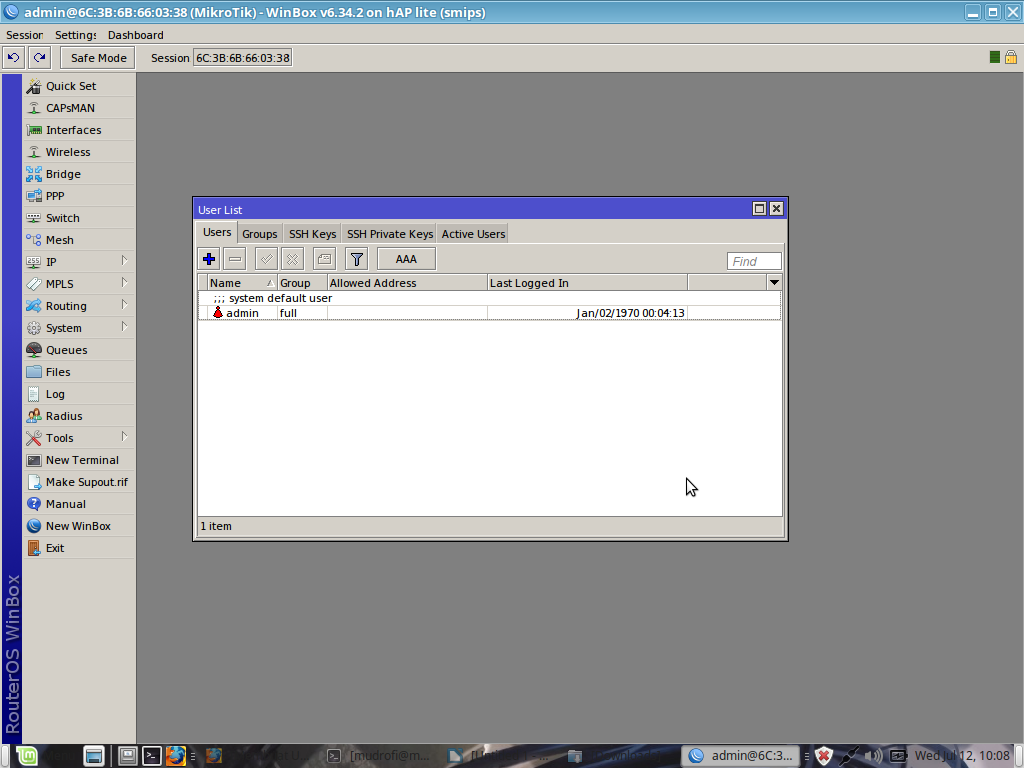This screenshot has height=768, width=1024.
Task: Launch Firefox from the panel
Action: (175, 756)
